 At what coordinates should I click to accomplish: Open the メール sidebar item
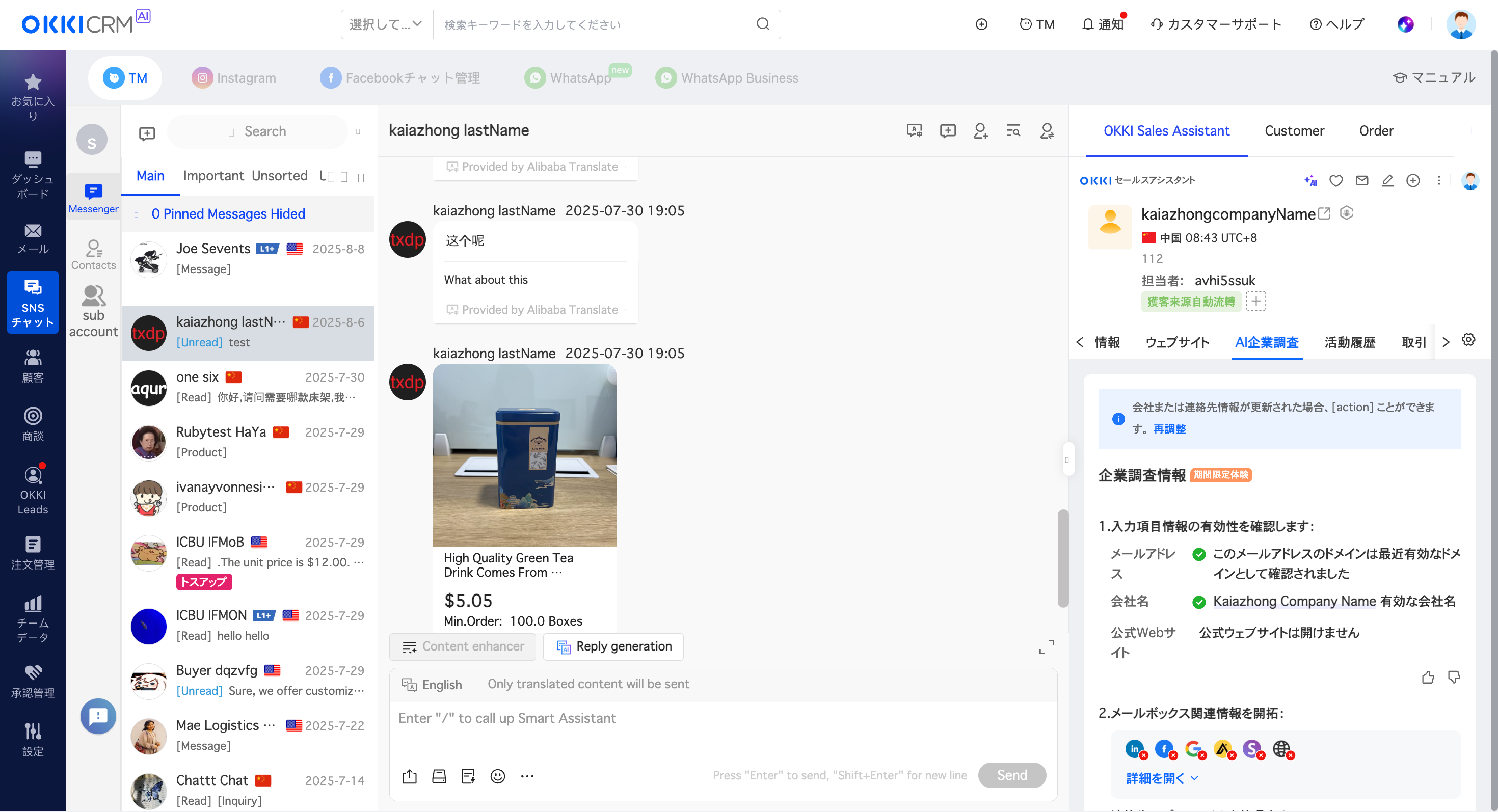pos(33,239)
